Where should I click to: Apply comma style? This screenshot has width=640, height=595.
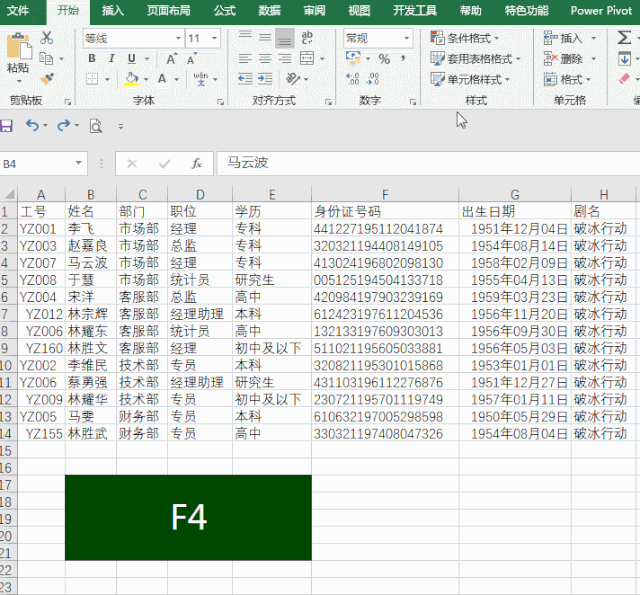[x=403, y=59]
